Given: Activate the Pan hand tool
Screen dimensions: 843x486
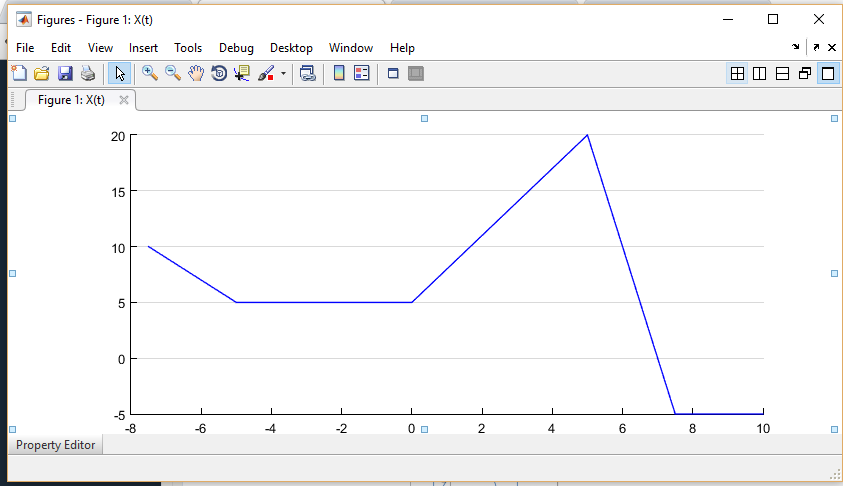Looking at the screenshot, I should (196, 73).
